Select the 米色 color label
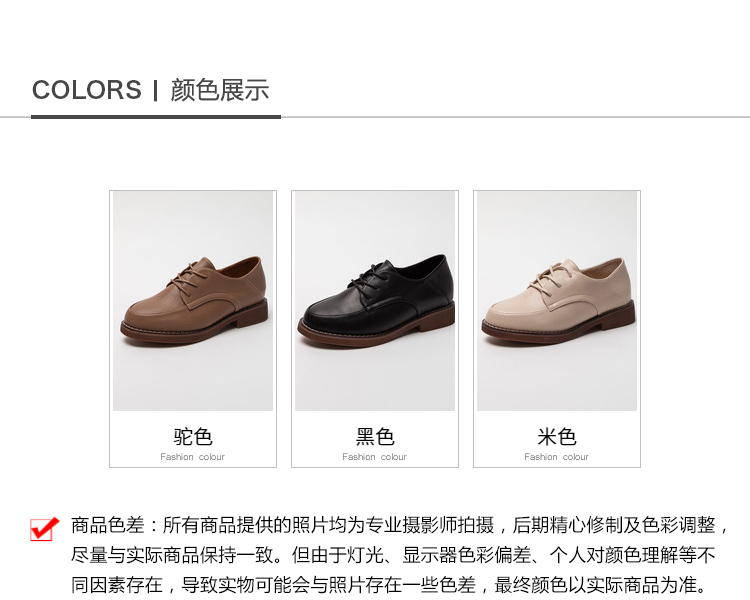 point(557,437)
